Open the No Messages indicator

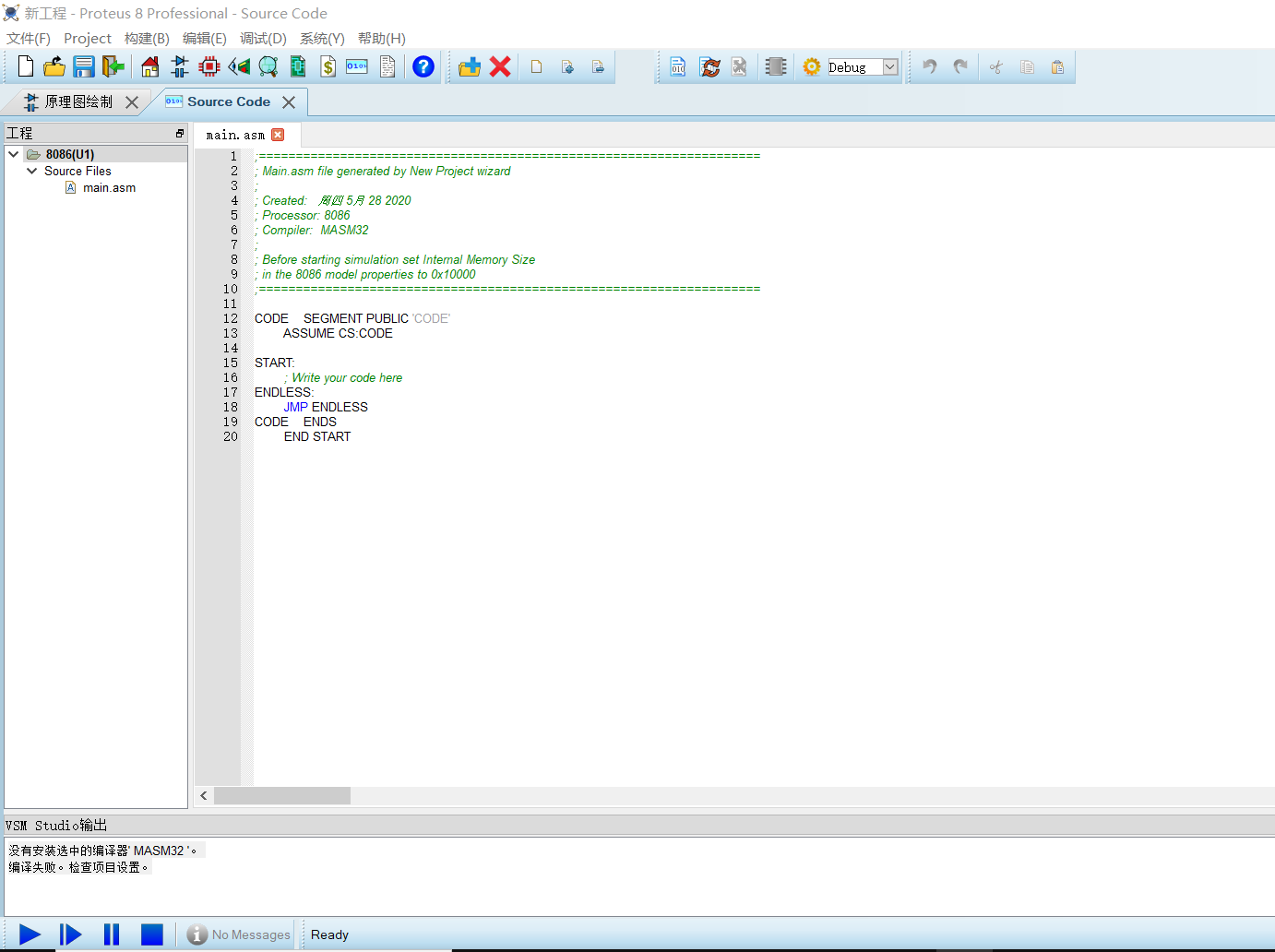click(x=239, y=934)
